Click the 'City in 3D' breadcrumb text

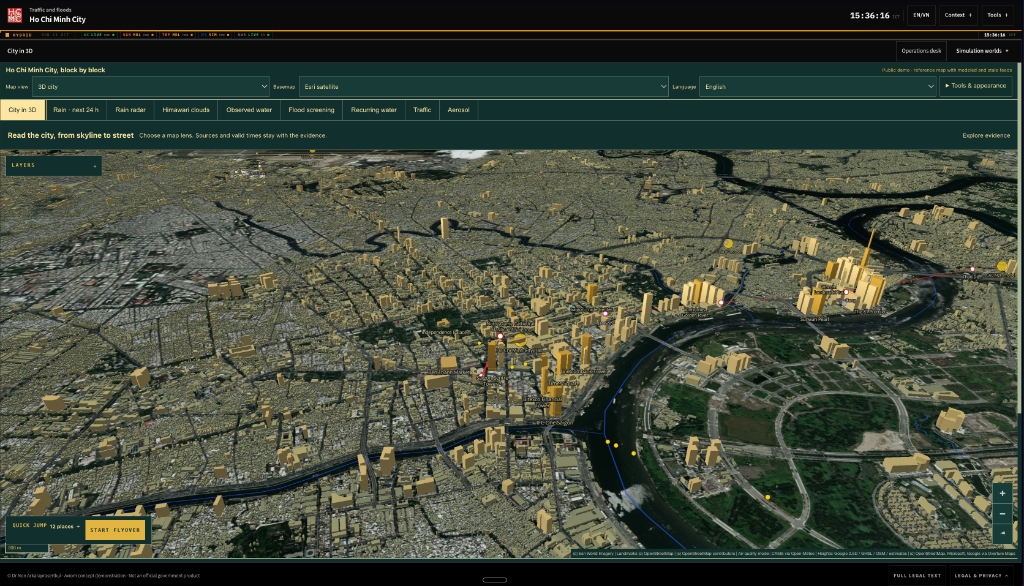tap(20, 51)
